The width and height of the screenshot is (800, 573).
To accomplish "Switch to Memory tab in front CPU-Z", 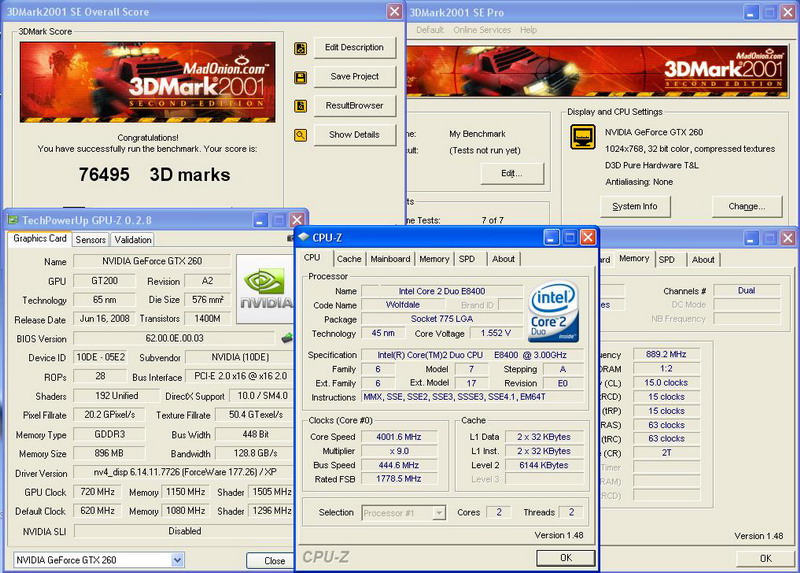I will pos(434,259).
